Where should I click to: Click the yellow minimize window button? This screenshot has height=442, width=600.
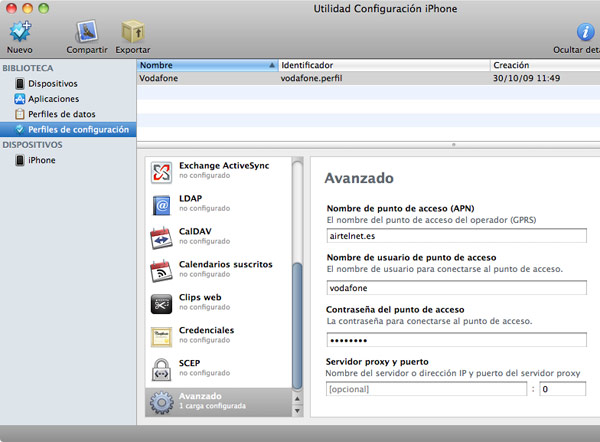(28, 8)
